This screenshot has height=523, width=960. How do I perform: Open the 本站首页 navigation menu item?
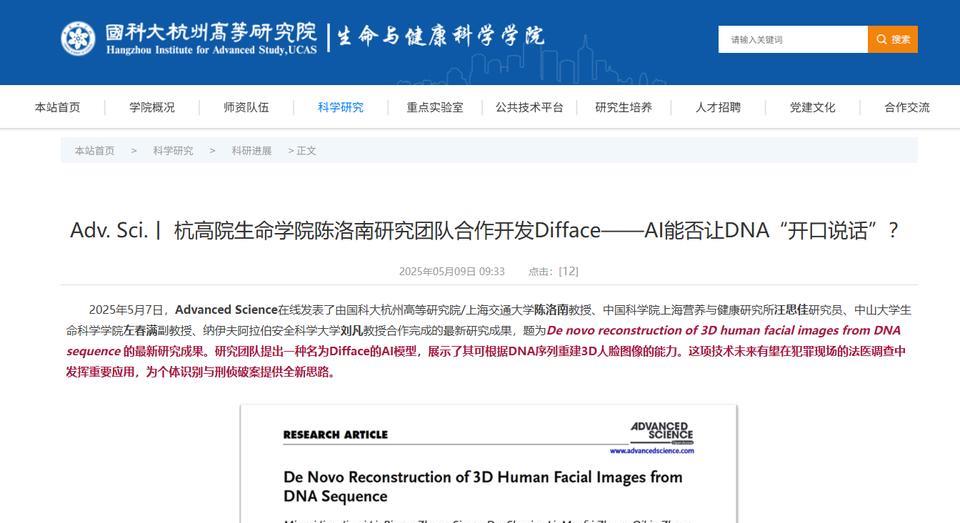[58, 107]
